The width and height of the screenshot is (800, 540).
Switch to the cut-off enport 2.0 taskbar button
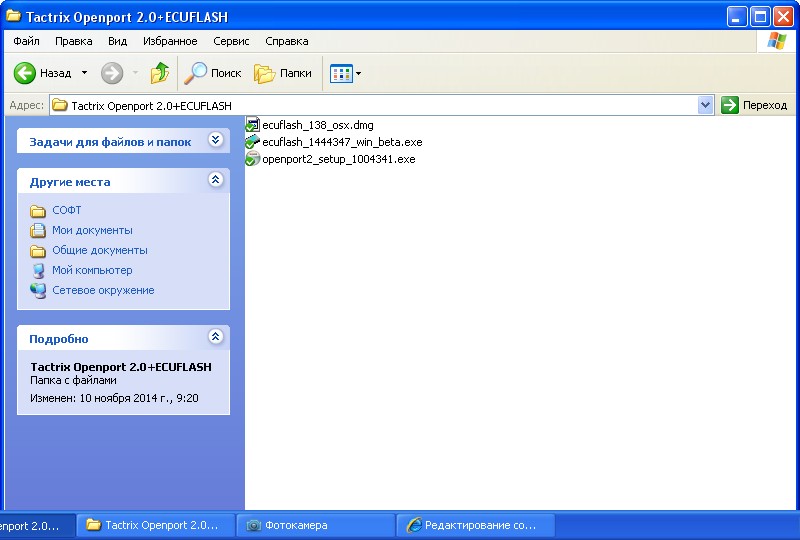37,525
